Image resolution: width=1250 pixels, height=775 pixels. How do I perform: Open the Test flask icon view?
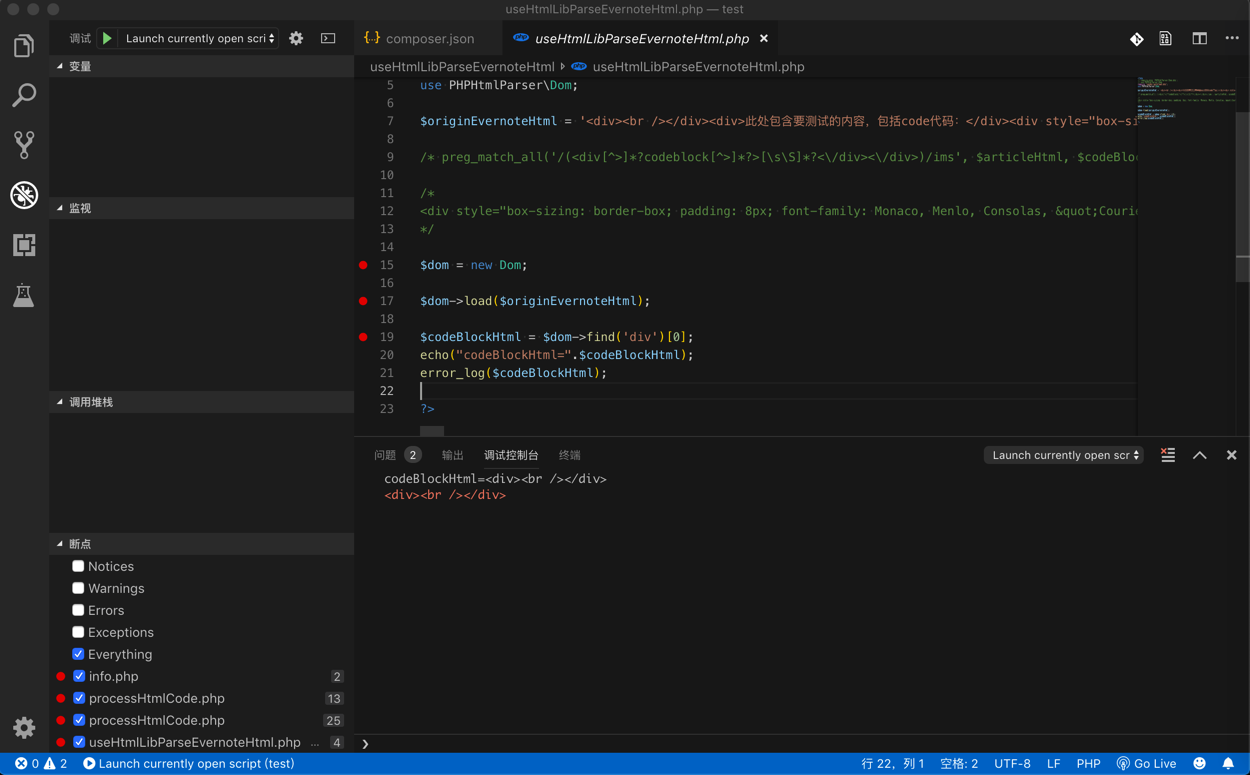[24, 295]
